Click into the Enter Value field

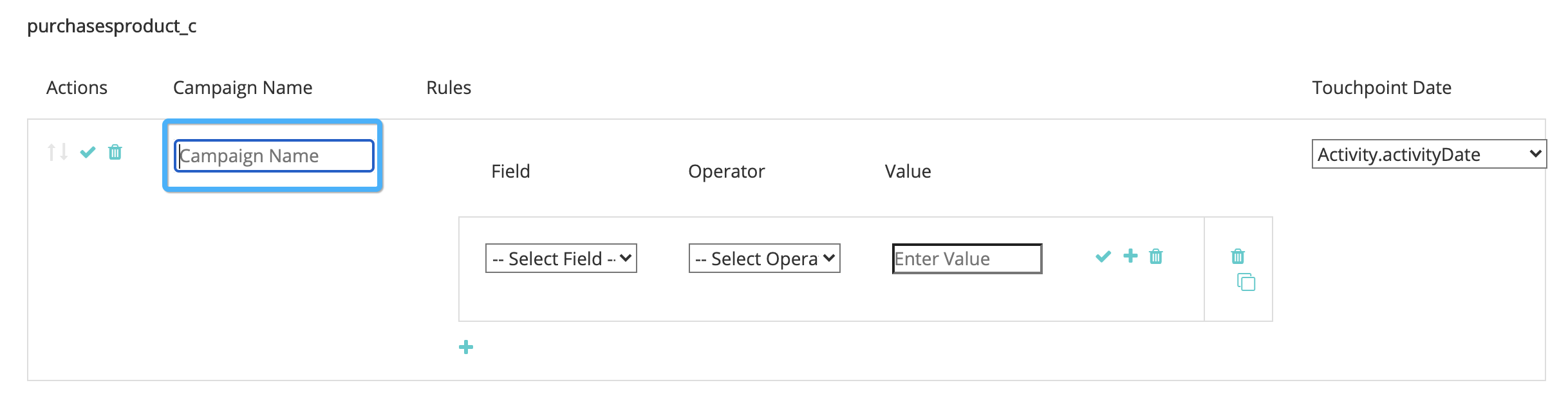(x=967, y=259)
